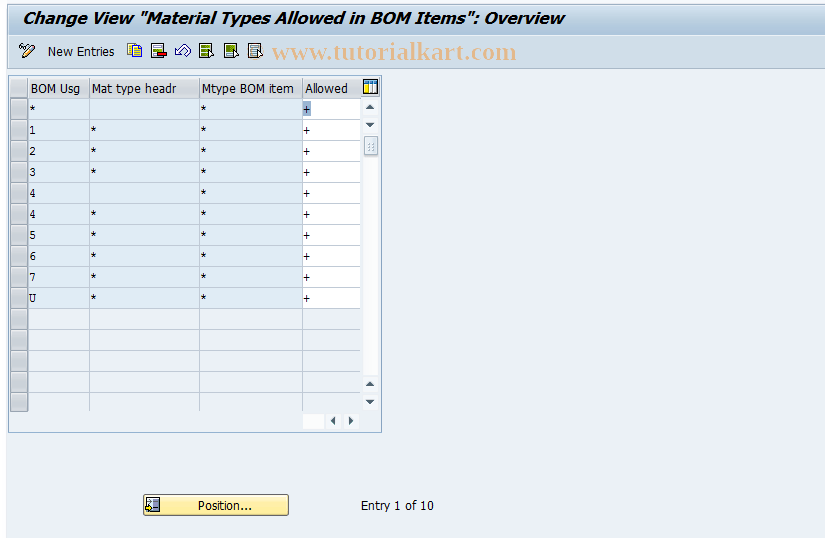Open the table column configuration icon
Viewport: 825px width, 538px height.
370,87
